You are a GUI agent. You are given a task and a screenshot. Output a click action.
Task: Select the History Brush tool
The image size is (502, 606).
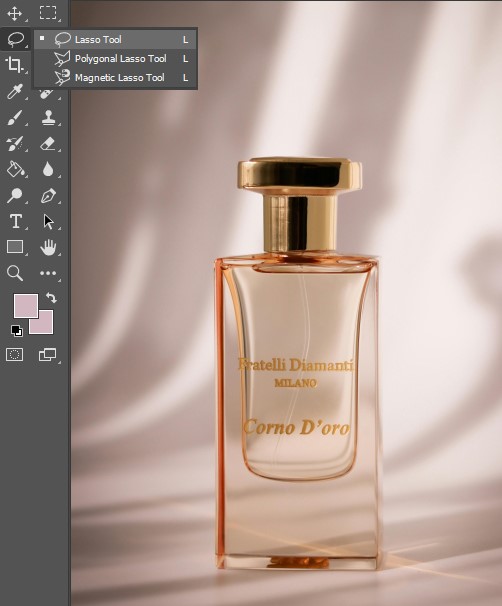pos(15,143)
